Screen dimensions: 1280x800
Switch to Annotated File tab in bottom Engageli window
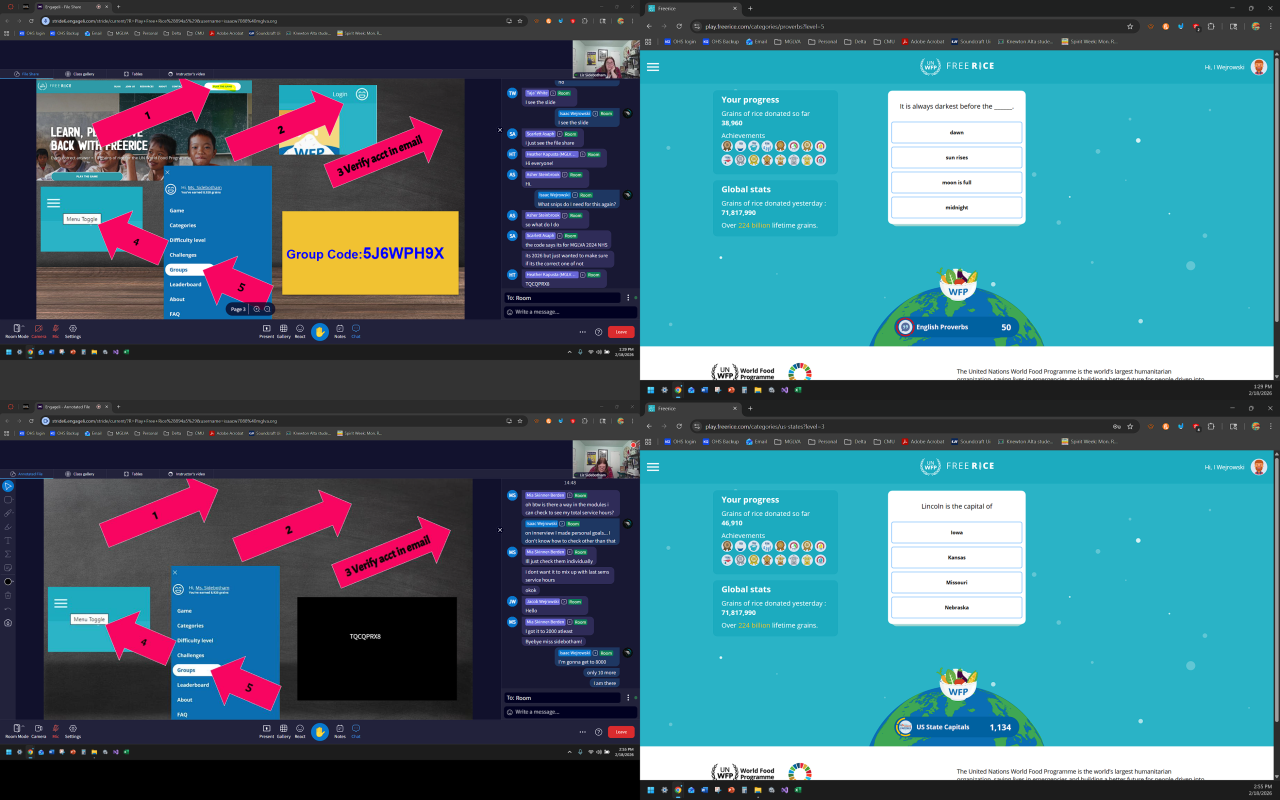[28, 474]
